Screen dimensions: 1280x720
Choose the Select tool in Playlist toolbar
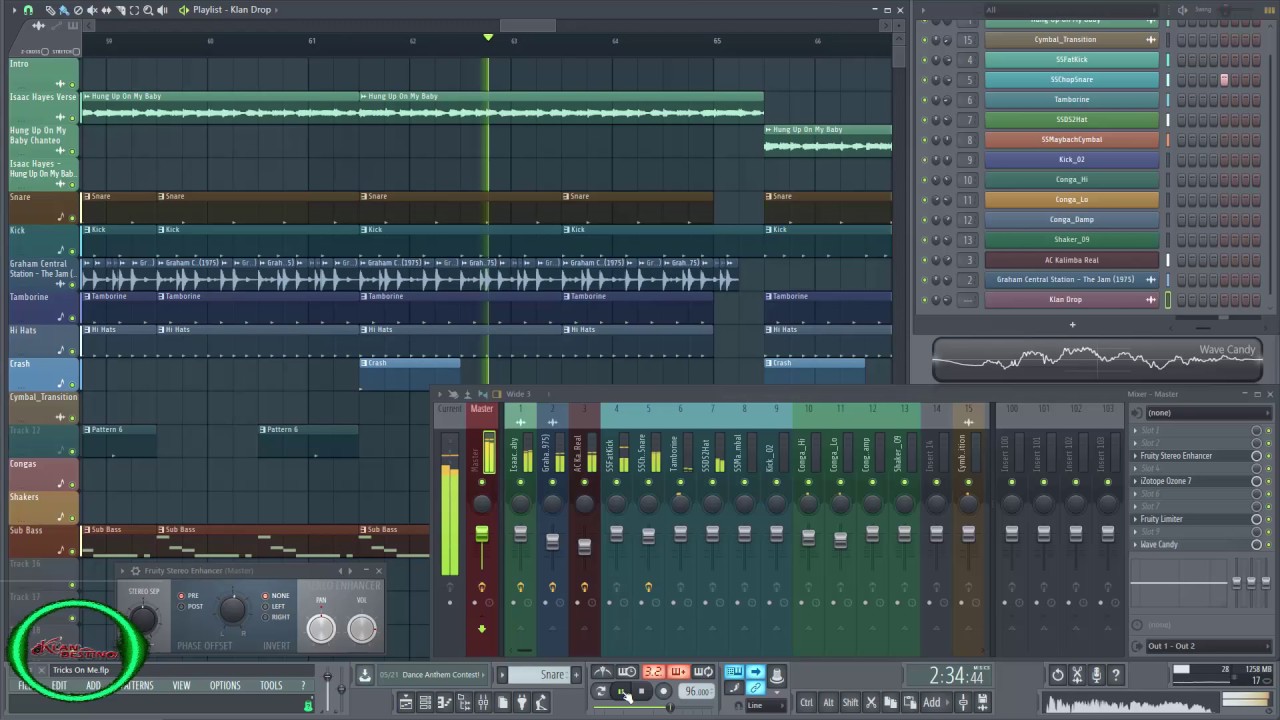[x=134, y=10]
